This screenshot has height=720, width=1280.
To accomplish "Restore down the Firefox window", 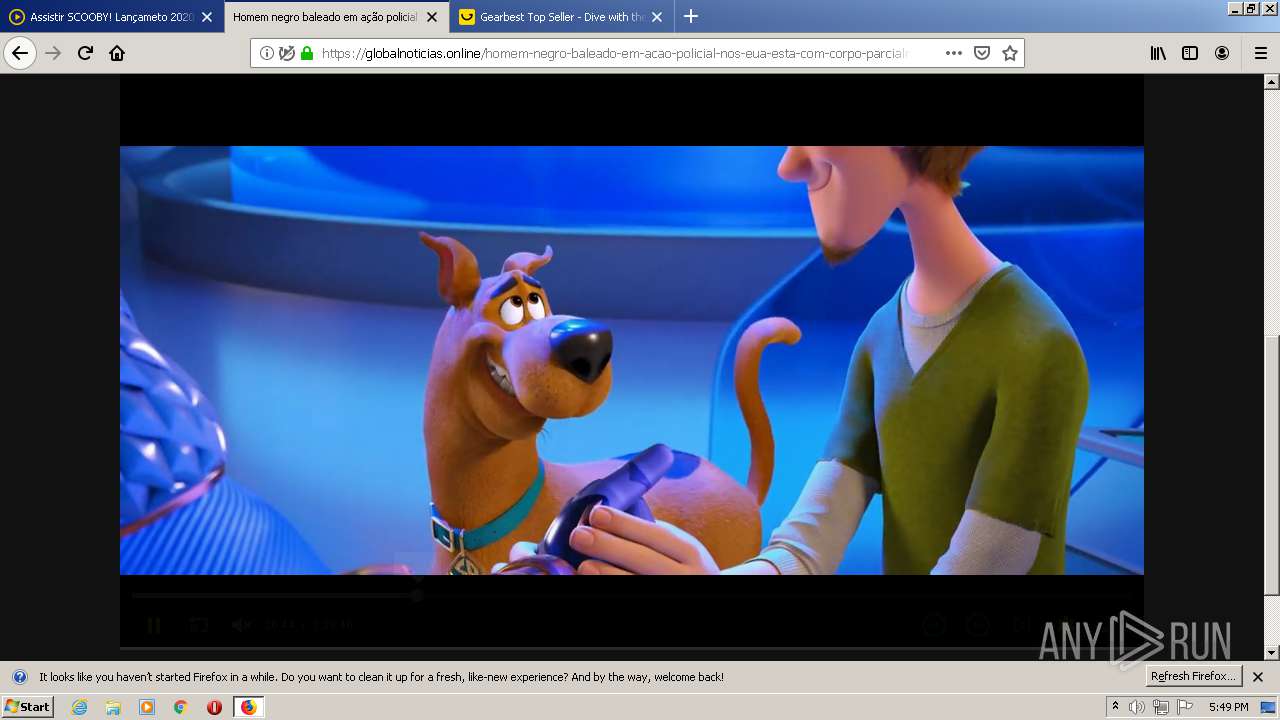I will click(x=1251, y=8).
